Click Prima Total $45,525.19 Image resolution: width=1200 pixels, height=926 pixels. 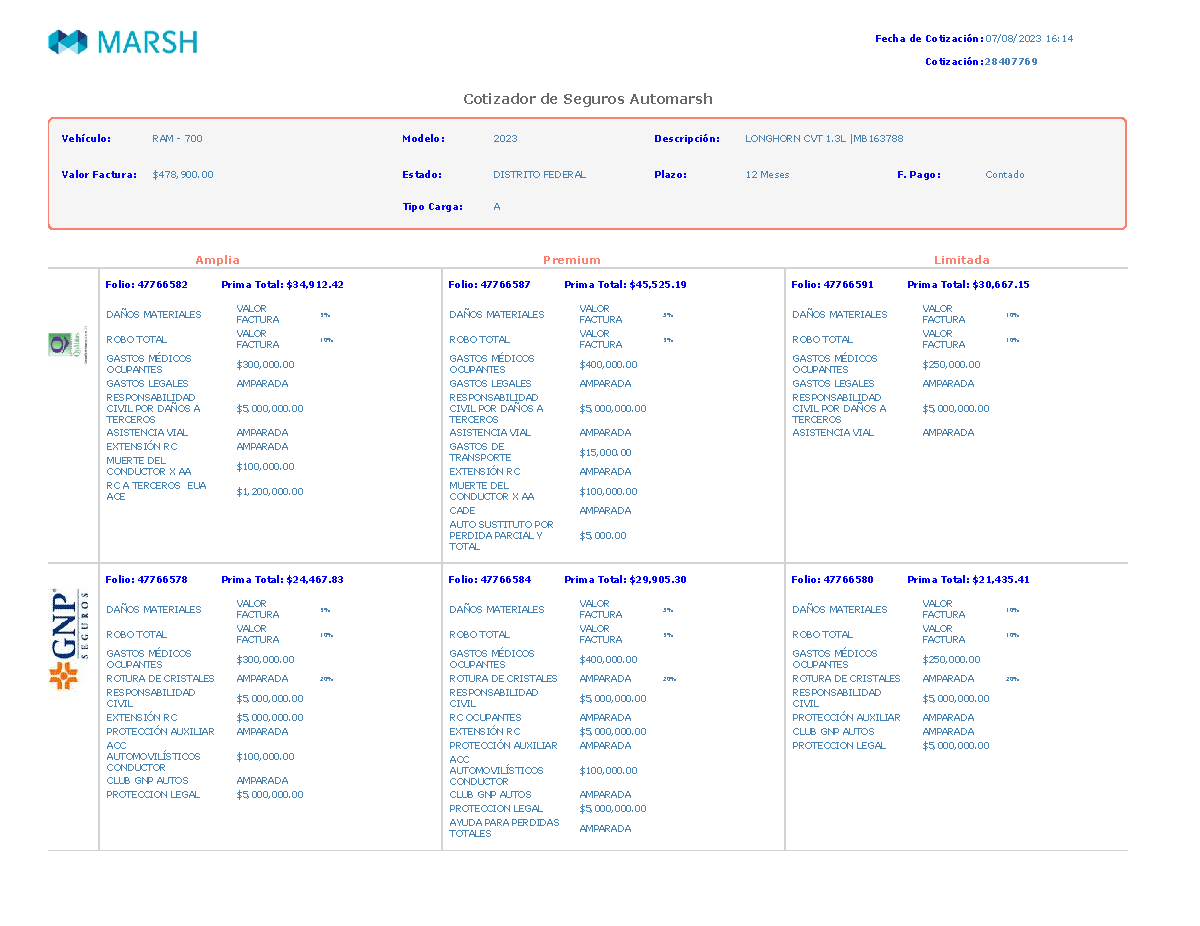(625, 285)
